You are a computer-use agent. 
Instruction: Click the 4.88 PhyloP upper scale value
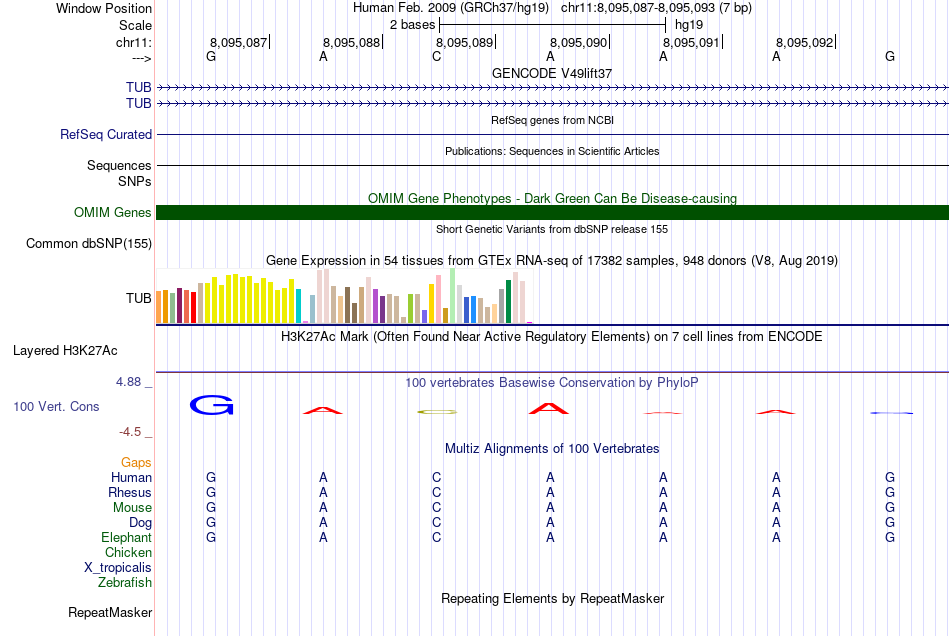click(128, 382)
